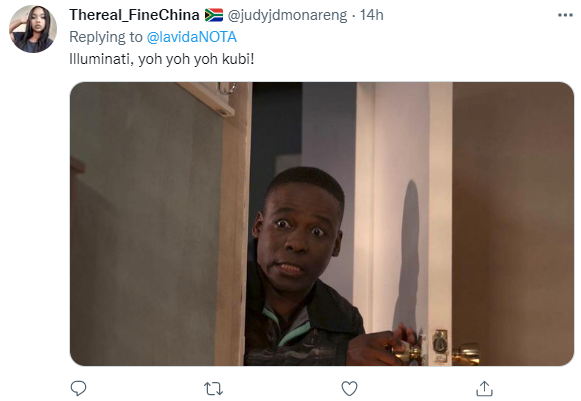This screenshot has width=581, height=401.
Task: Click the Thereal_FineChina display name
Action: coord(134,15)
